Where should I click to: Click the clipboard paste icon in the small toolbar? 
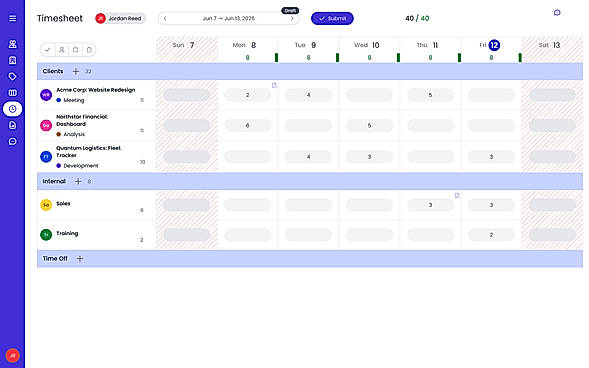[x=89, y=50]
